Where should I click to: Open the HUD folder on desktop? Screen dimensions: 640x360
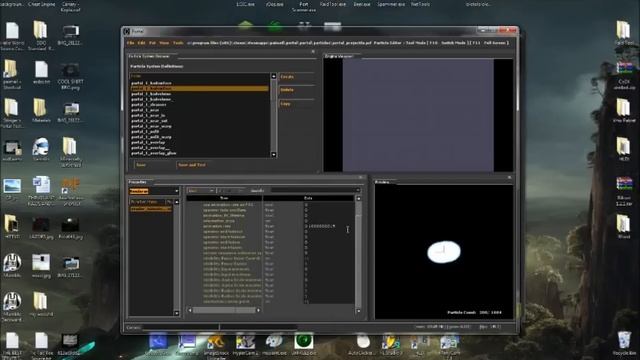coord(624,149)
